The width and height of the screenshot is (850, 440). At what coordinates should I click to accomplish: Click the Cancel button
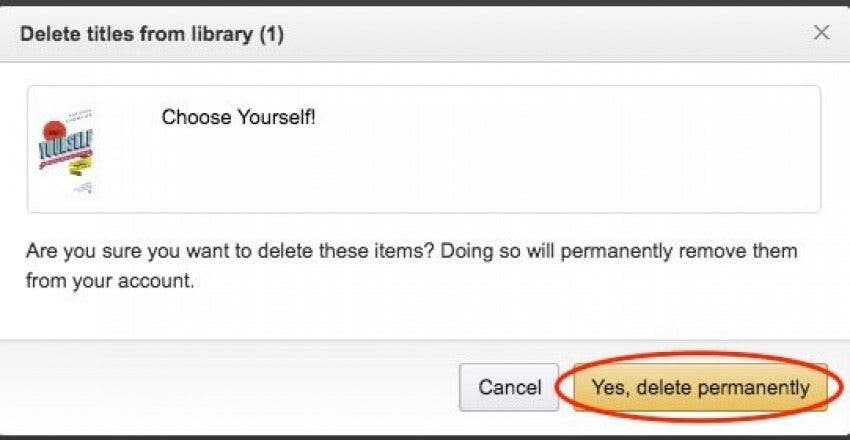pyautogui.click(x=509, y=387)
